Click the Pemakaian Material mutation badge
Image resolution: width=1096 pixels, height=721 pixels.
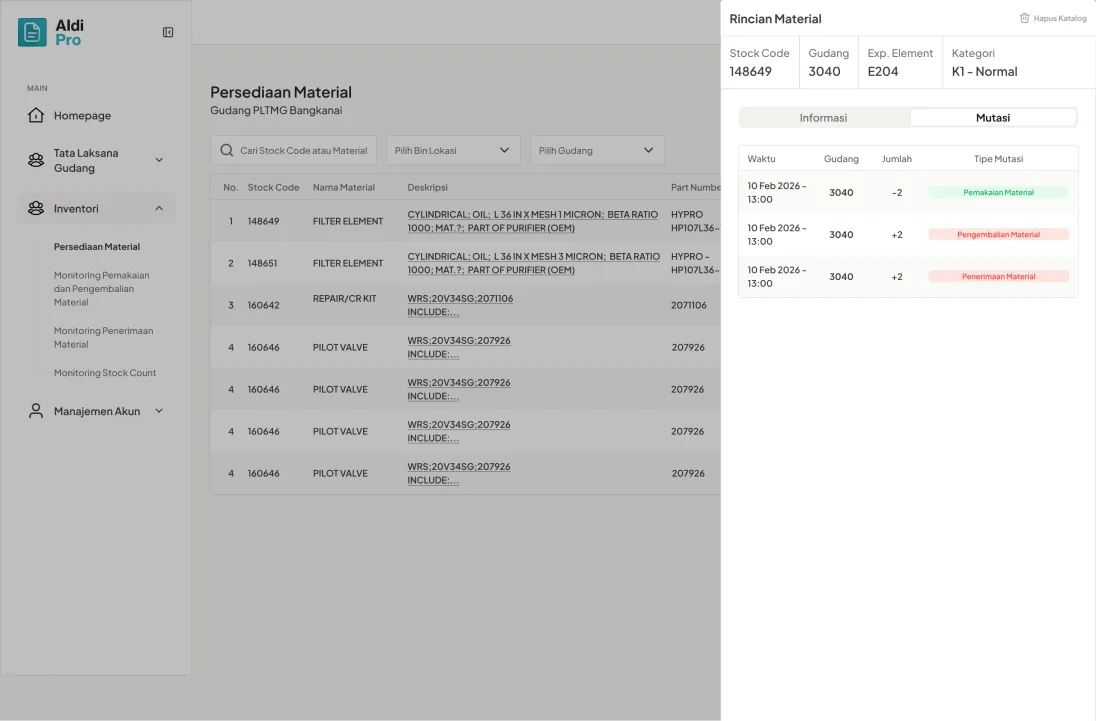[998, 192]
